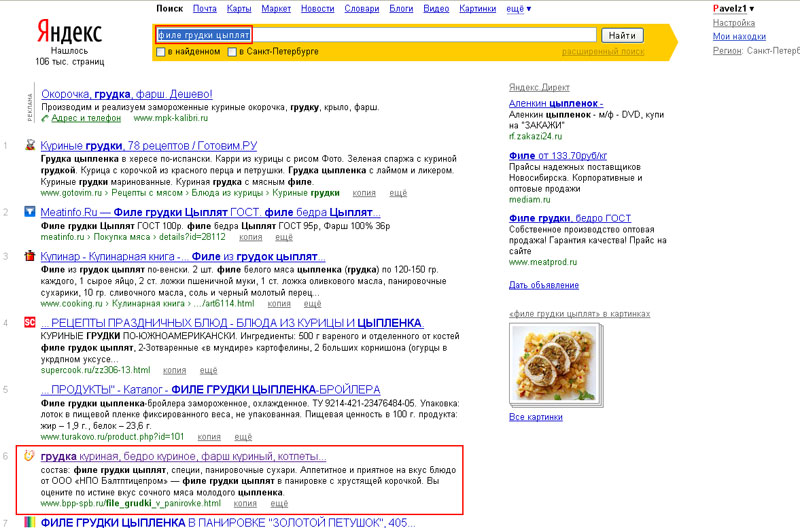The width and height of the screenshot is (800, 528).
Task: Open 'РЕЦЕПТЫ ПРАЗДНИЧНЫХ БЛЮД' result
Action: tap(232, 323)
